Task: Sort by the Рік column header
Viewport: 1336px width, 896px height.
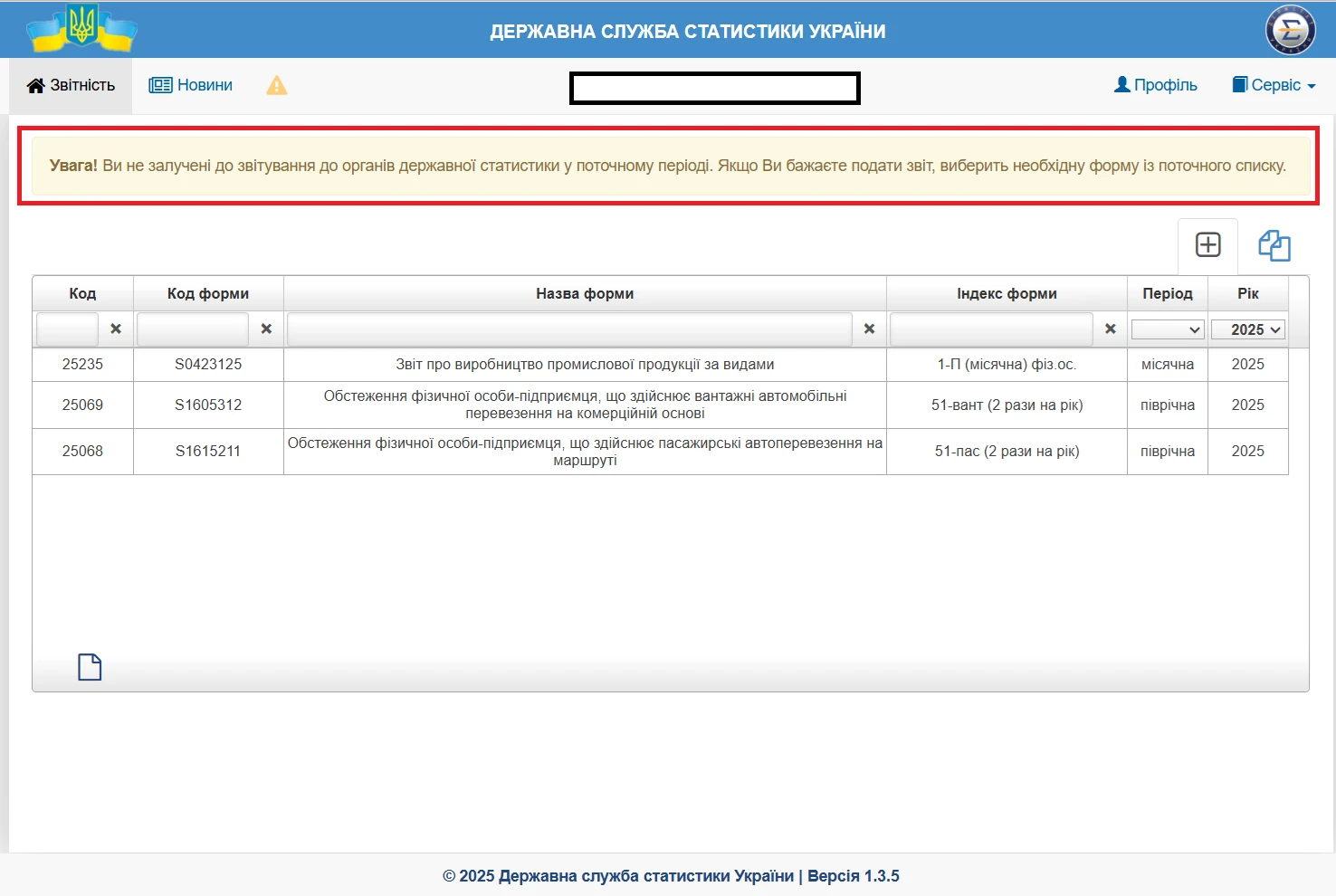Action: pos(1248,293)
